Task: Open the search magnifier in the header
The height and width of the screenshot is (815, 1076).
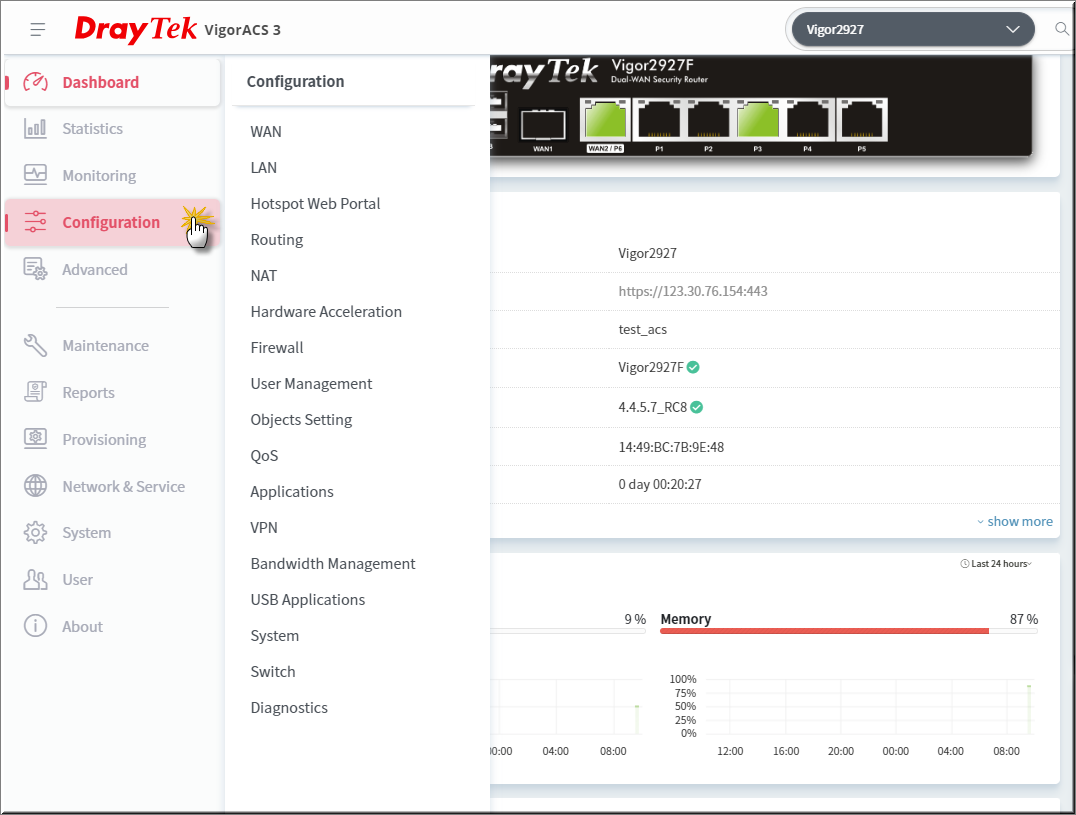Action: coord(1061,29)
